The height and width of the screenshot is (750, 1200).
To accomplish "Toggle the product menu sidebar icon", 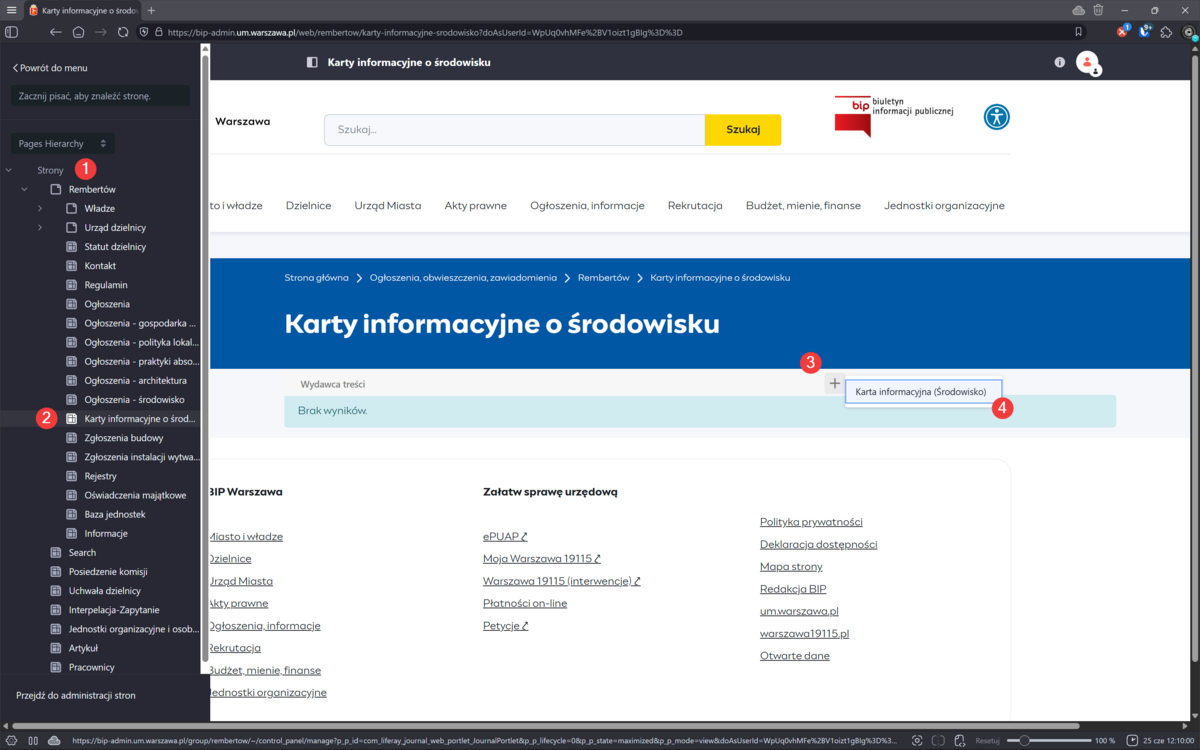I will 312,62.
